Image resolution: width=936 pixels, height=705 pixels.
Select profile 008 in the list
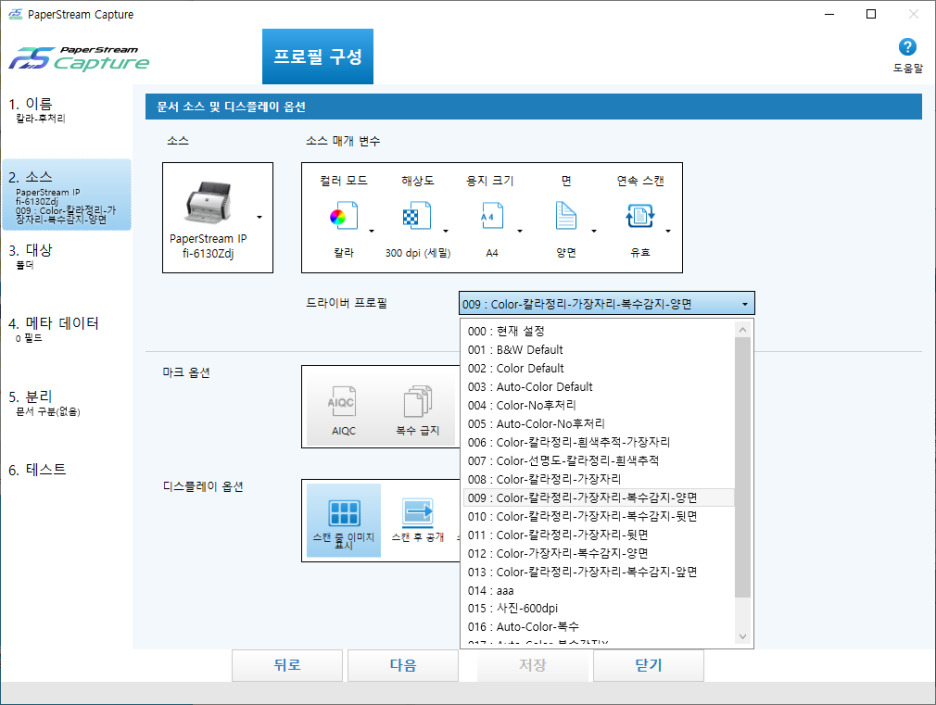[598, 479]
